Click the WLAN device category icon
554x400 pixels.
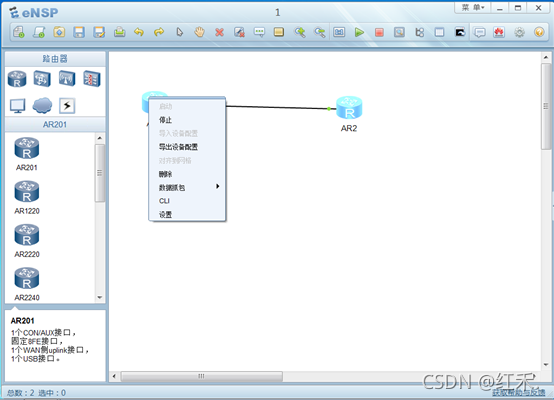67,78
